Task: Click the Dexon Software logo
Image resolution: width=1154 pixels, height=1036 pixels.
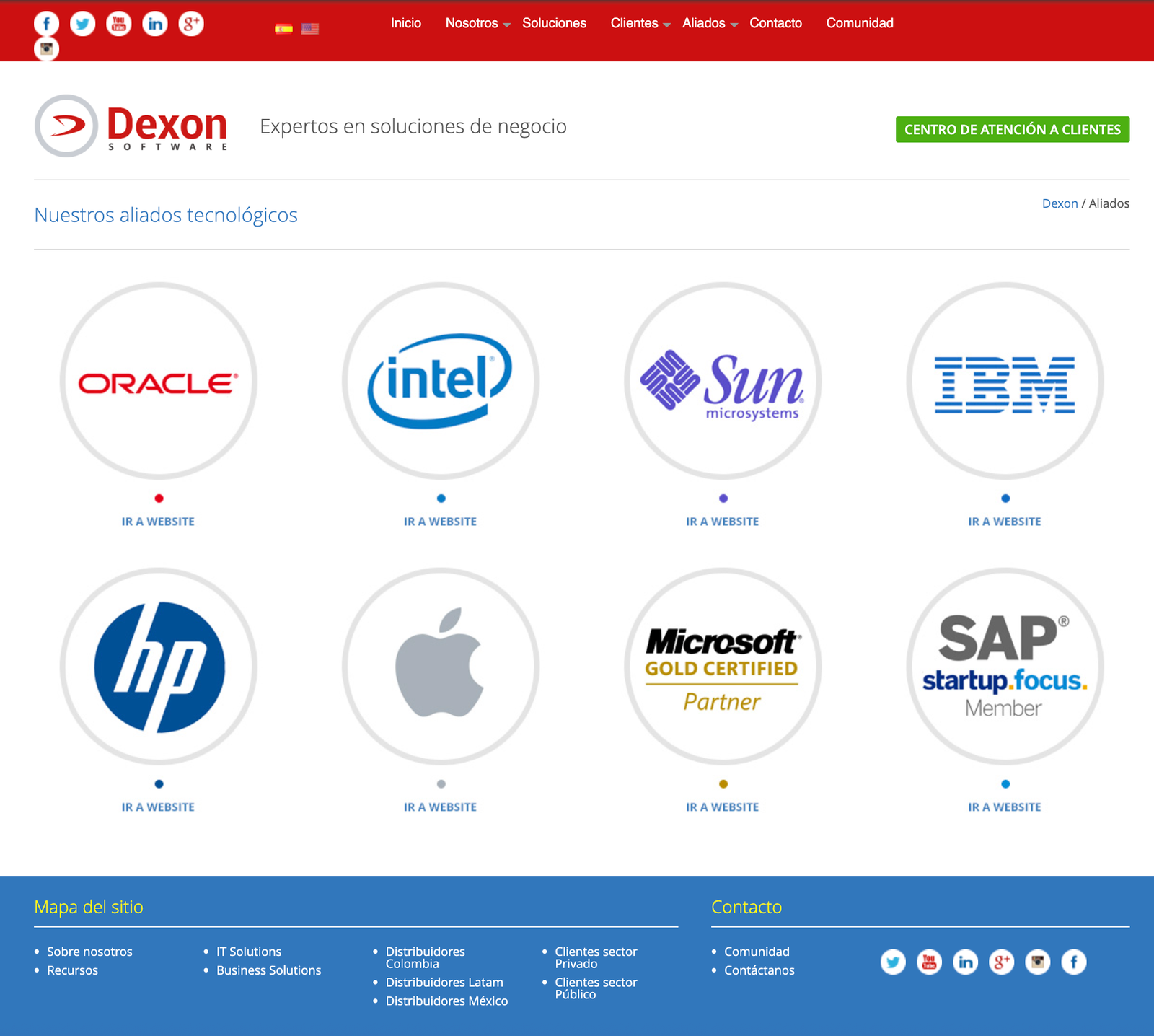Action: (131, 126)
